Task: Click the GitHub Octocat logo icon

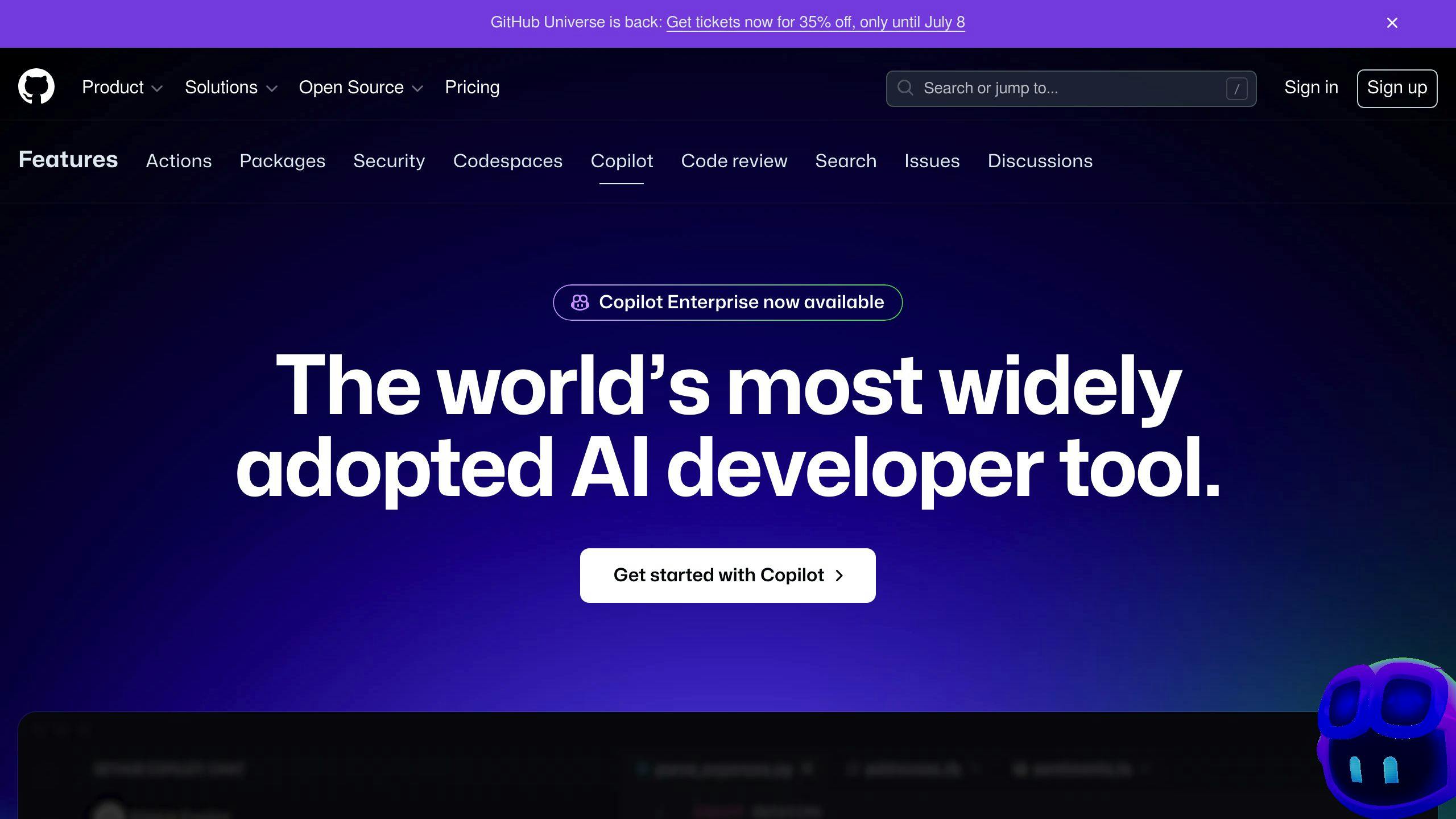Action: pyautogui.click(x=35, y=87)
